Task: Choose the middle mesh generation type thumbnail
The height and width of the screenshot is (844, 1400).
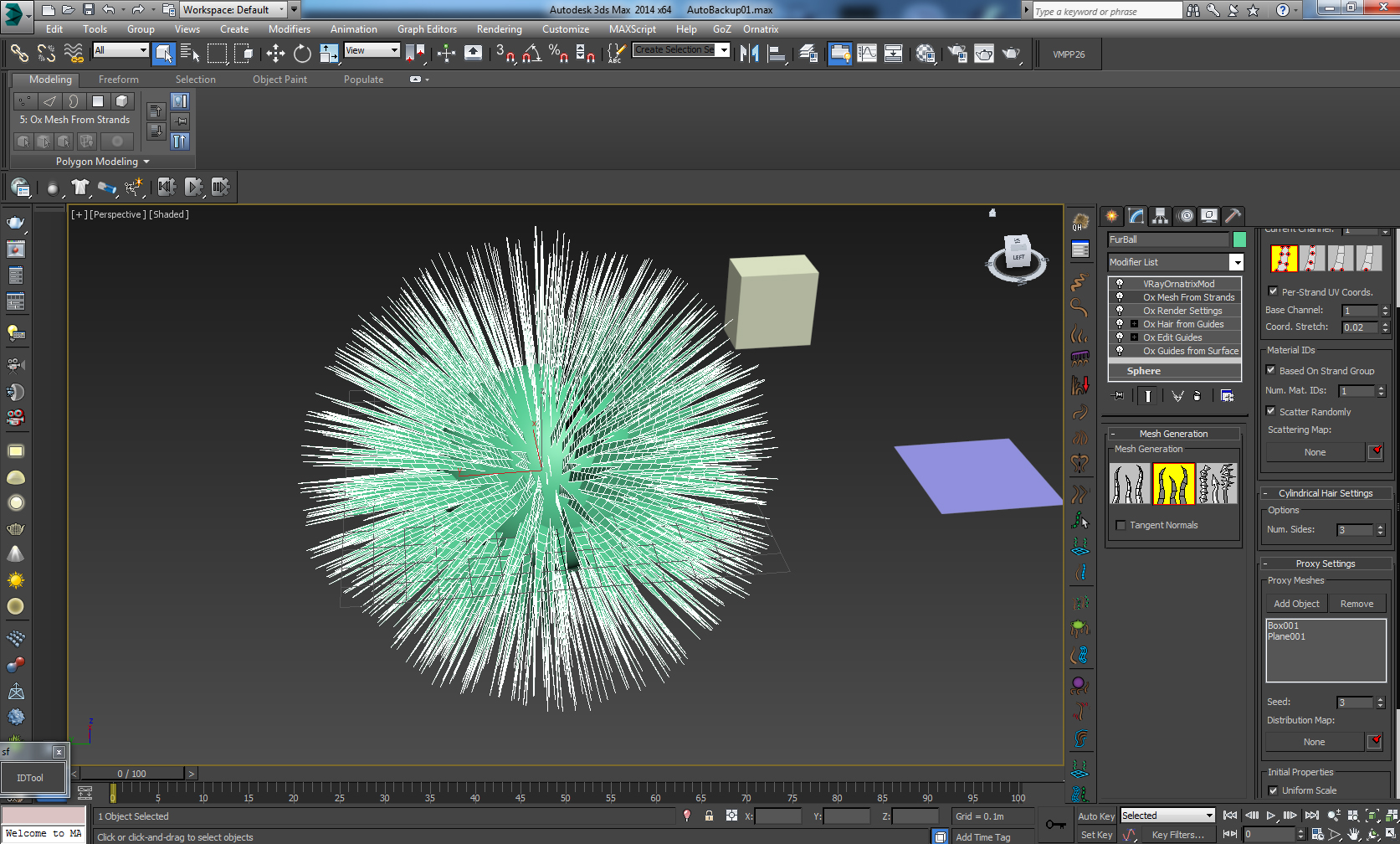Action: (x=1173, y=484)
